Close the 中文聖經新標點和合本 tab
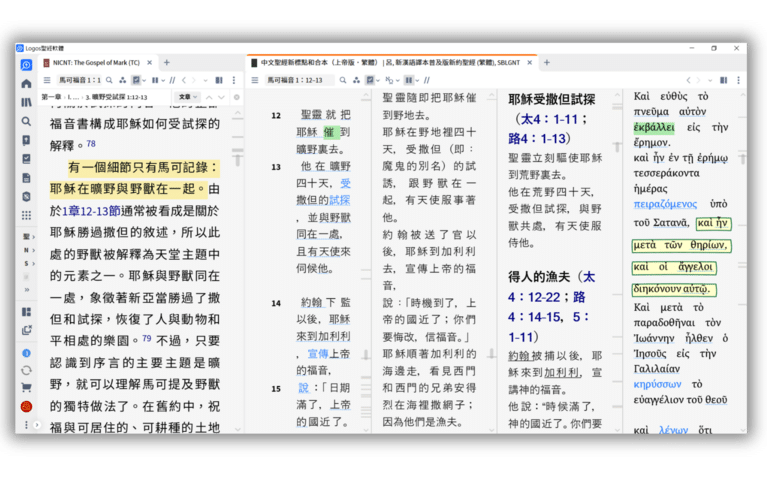This screenshot has width=767, height=479. coord(529,63)
